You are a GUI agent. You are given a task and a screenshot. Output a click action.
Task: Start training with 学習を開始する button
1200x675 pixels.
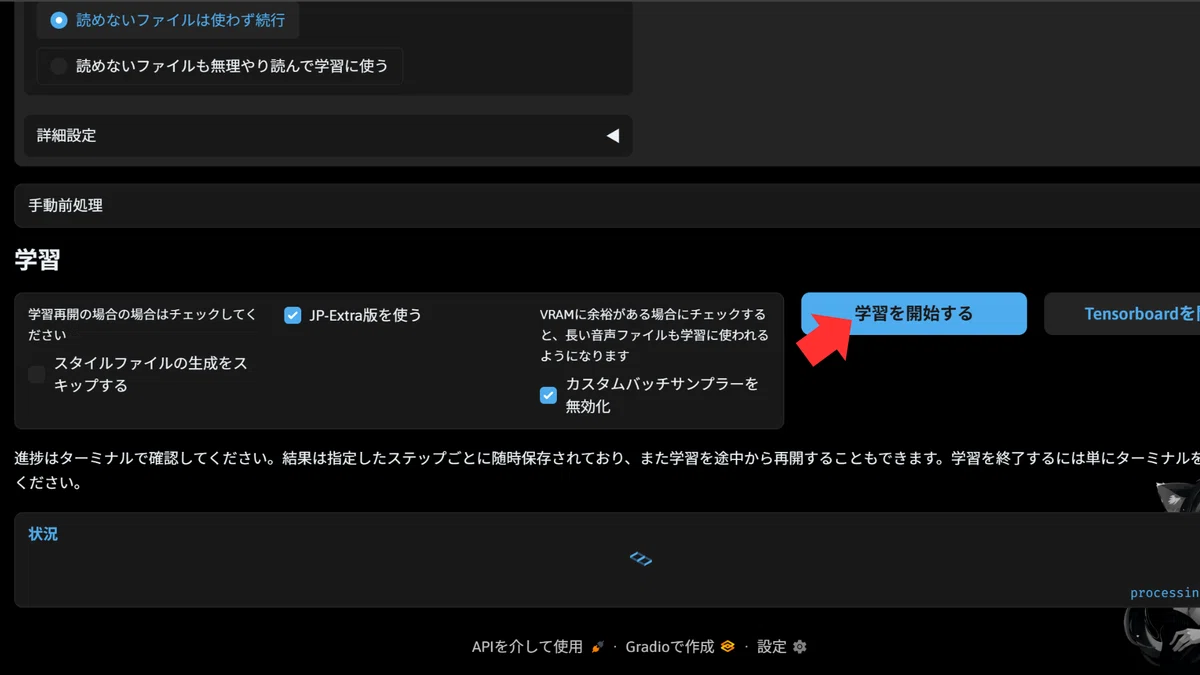pyautogui.click(x=914, y=314)
